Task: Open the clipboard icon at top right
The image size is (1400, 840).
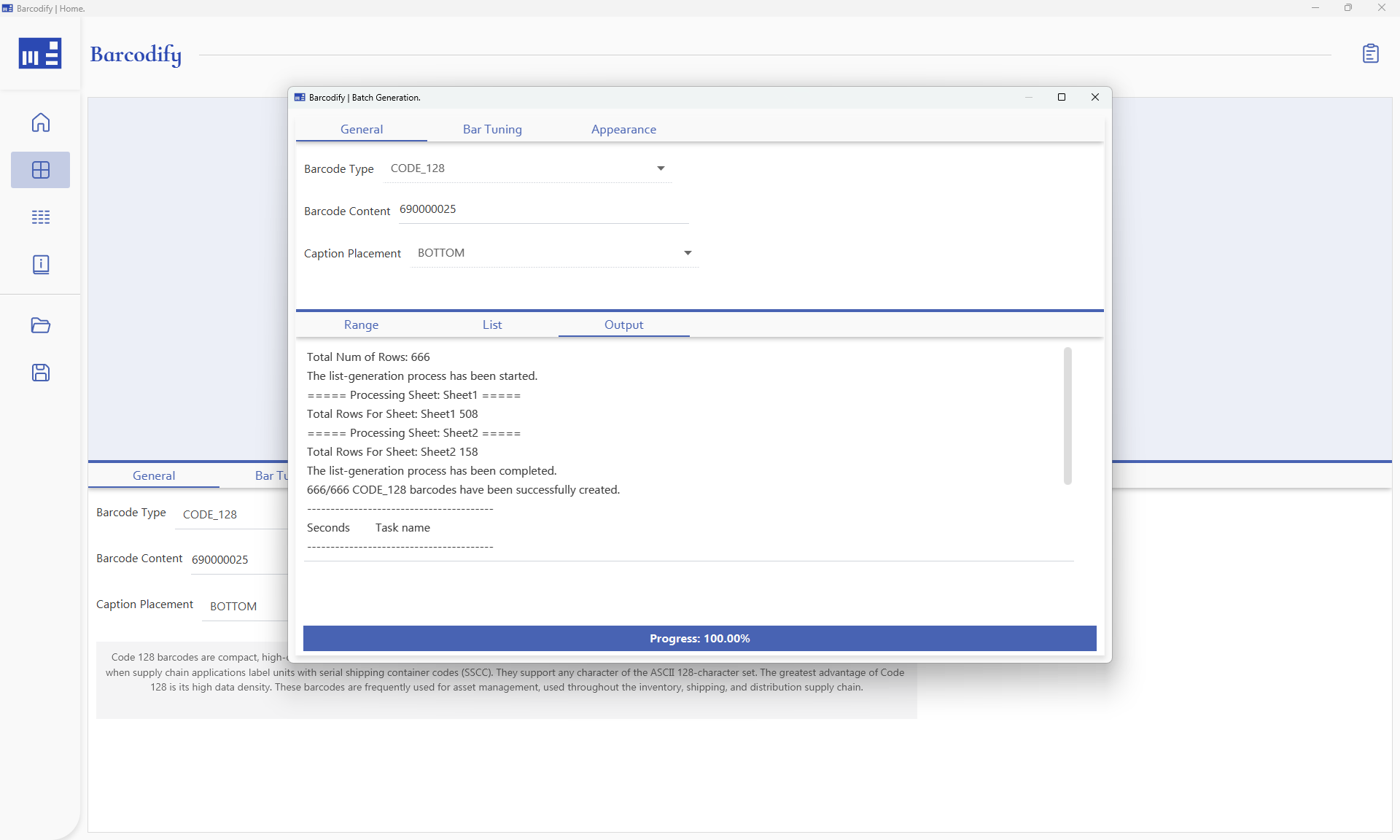Action: click(1372, 53)
